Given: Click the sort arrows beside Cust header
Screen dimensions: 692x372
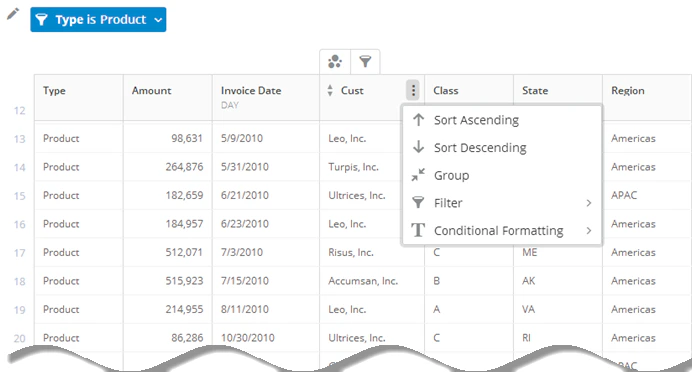Looking at the screenshot, I should coord(330,90).
